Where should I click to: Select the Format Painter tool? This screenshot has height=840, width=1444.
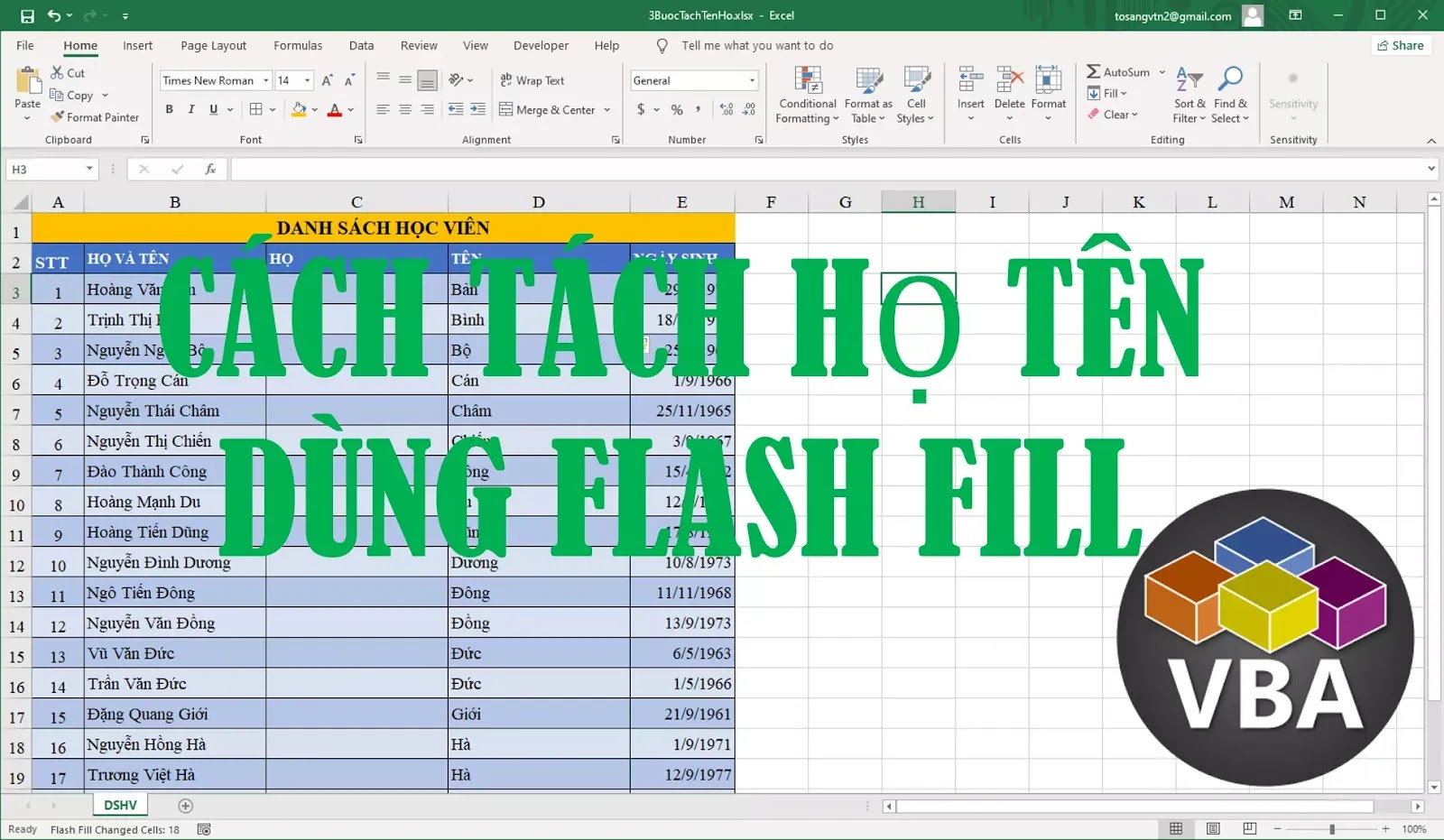95,116
